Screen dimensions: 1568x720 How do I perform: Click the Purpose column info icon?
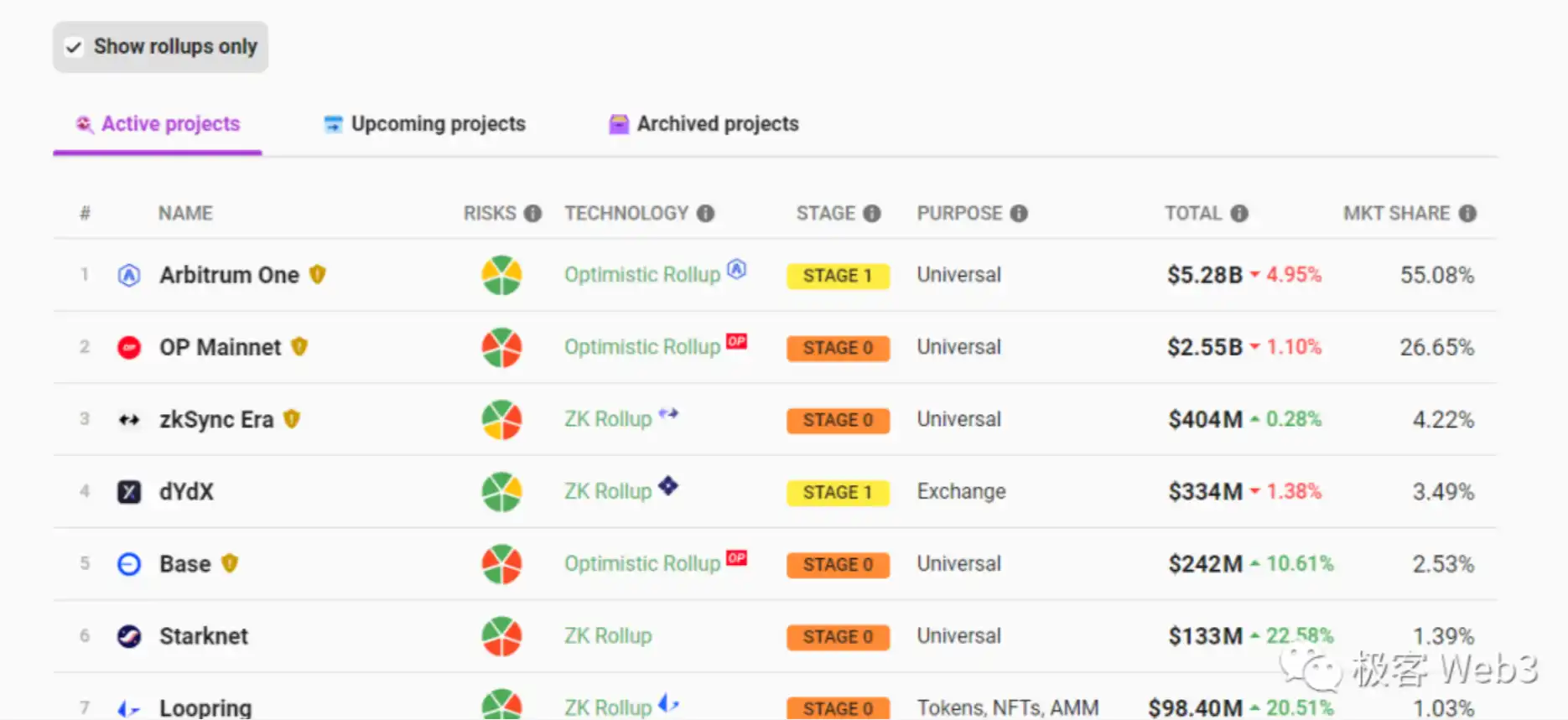click(x=1019, y=214)
